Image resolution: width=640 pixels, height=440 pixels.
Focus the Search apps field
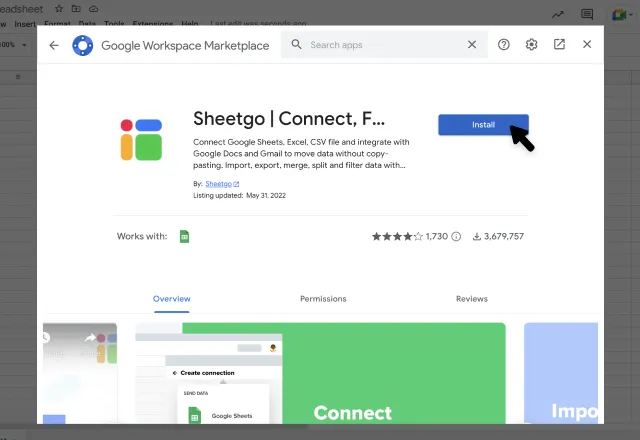pyautogui.click(x=384, y=44)
